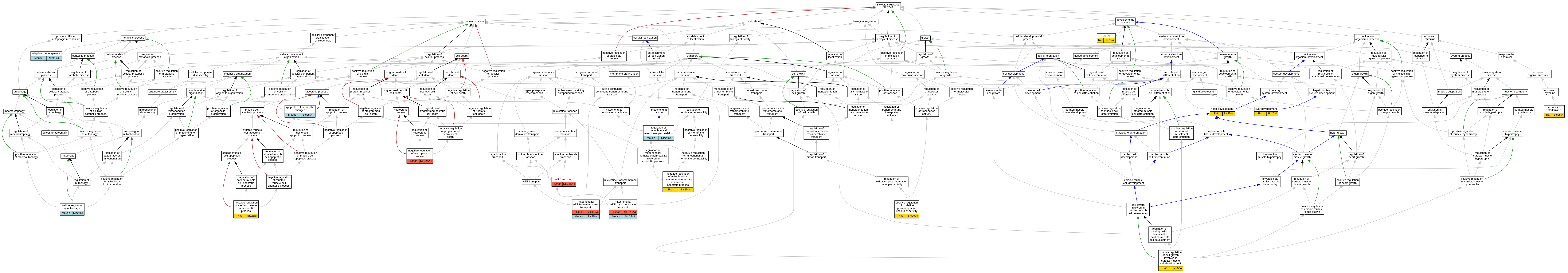Click the 'gland development' node
This screenshot has height=273, width=1568.
coord(1205,92)
